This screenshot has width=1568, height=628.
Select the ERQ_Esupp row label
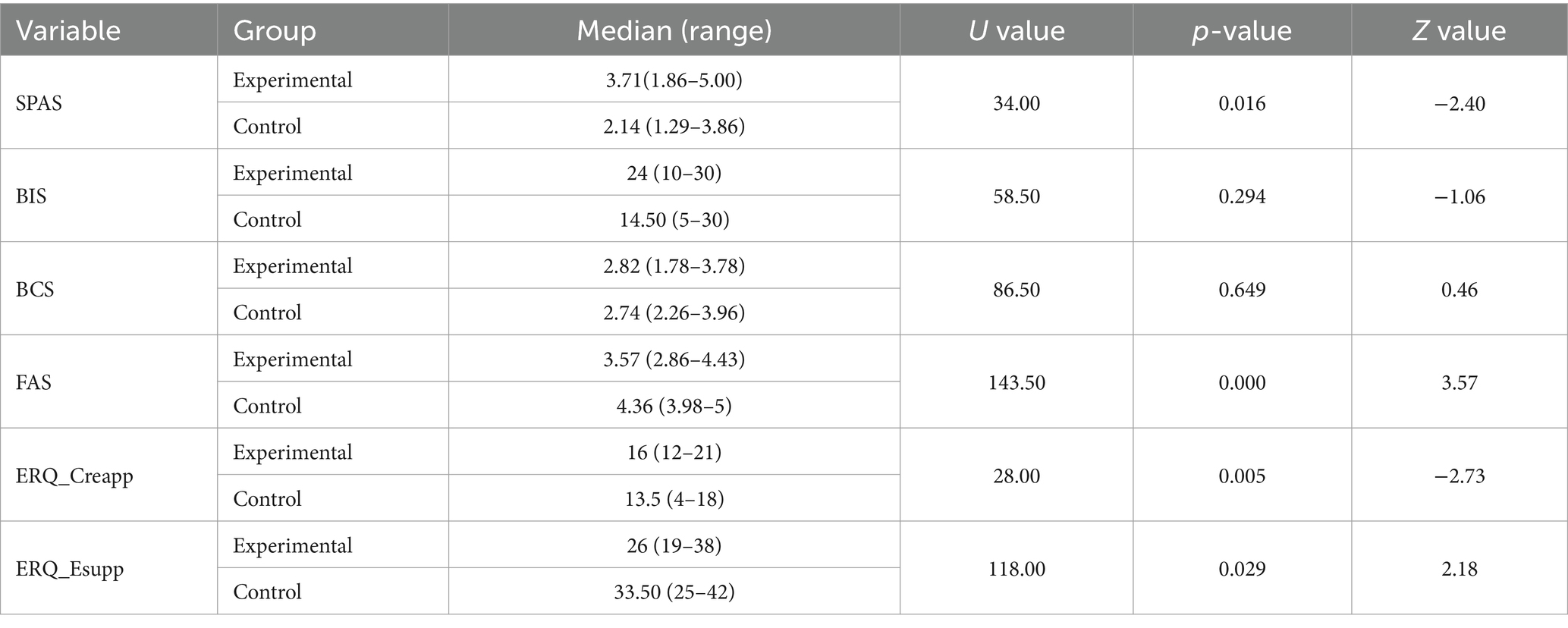click(70, 570)
